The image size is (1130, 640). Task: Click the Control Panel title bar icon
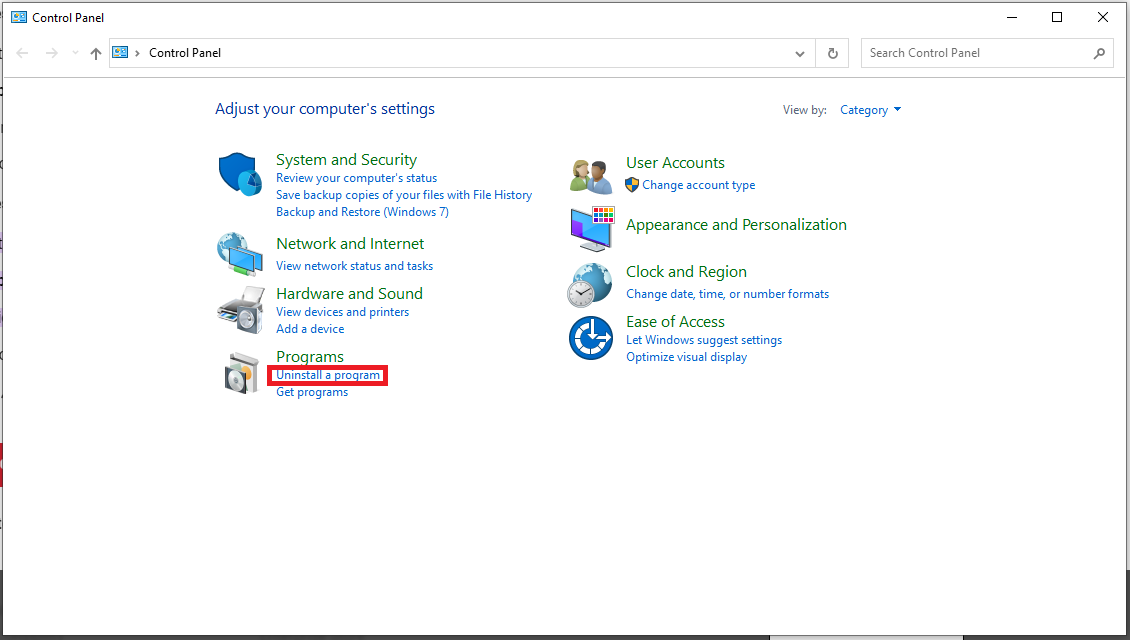19,17
